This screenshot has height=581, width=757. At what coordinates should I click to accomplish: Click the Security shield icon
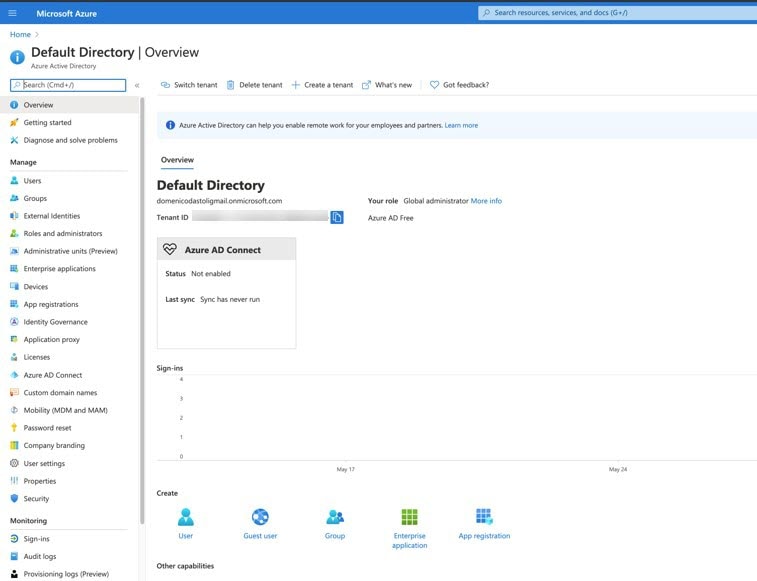click(x=14, y=498)
